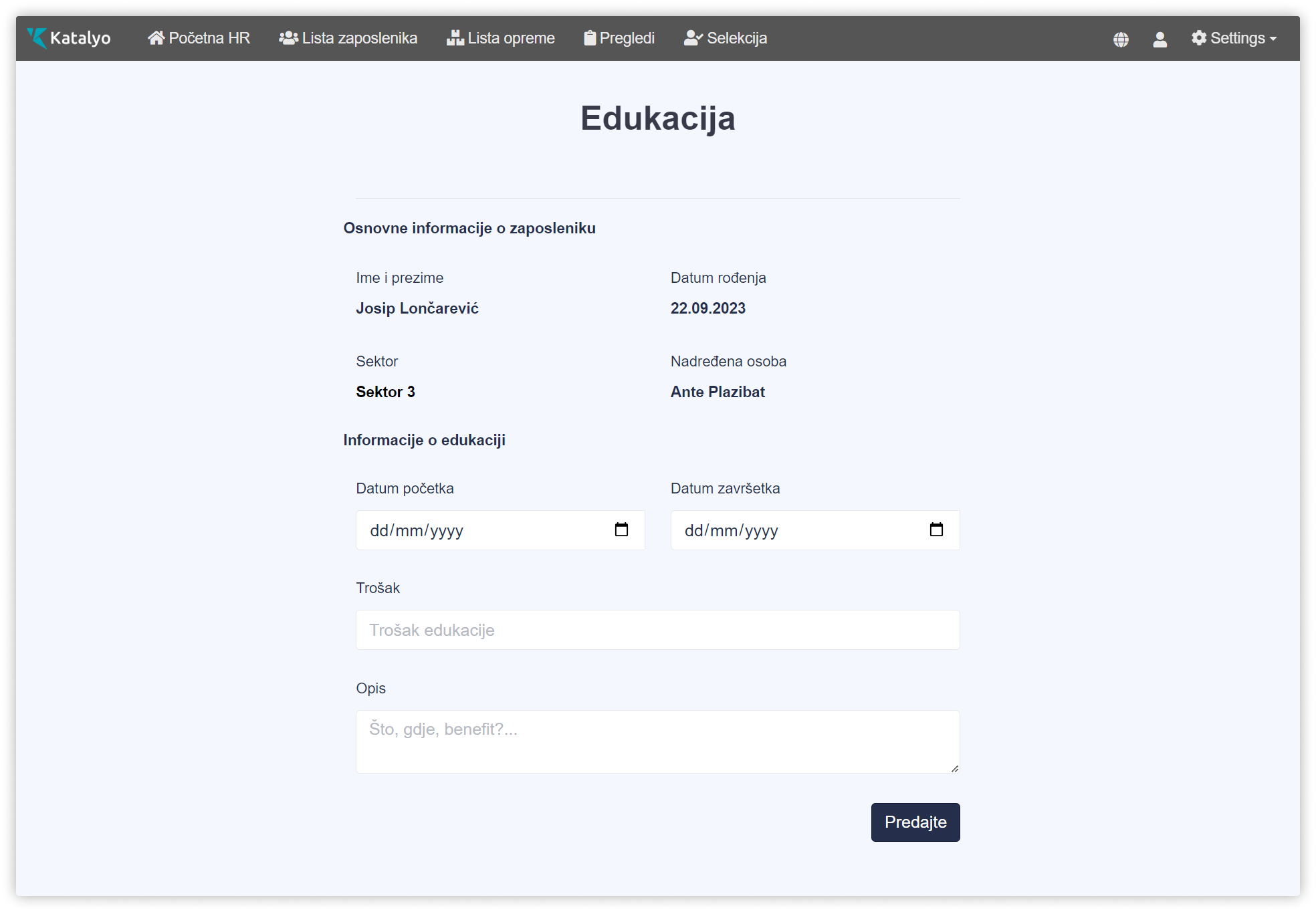Image resolution: width=1316 pixels, height=912 pixels.
Task: Open calendar picker for Datum početka
Action: tap(621, 530)
